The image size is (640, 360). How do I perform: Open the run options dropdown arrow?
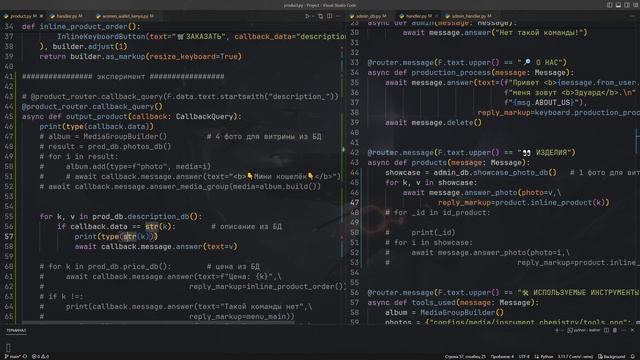pyautogui.click(x=313, y=16)
